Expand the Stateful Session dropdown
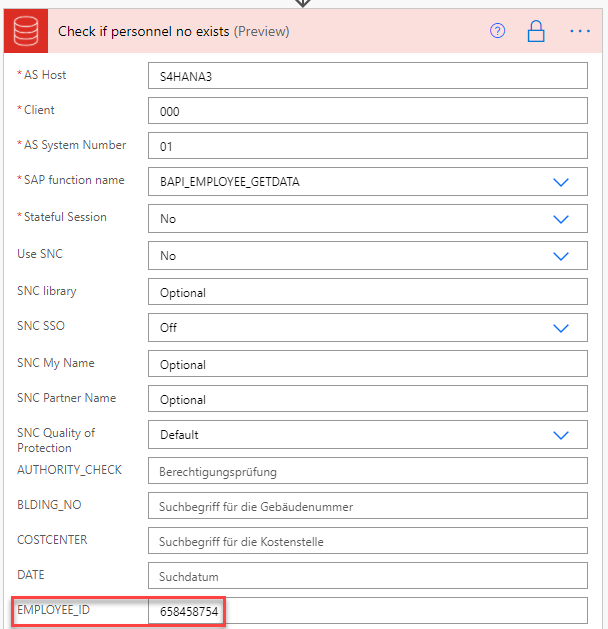608x629 pixels. 561,219
